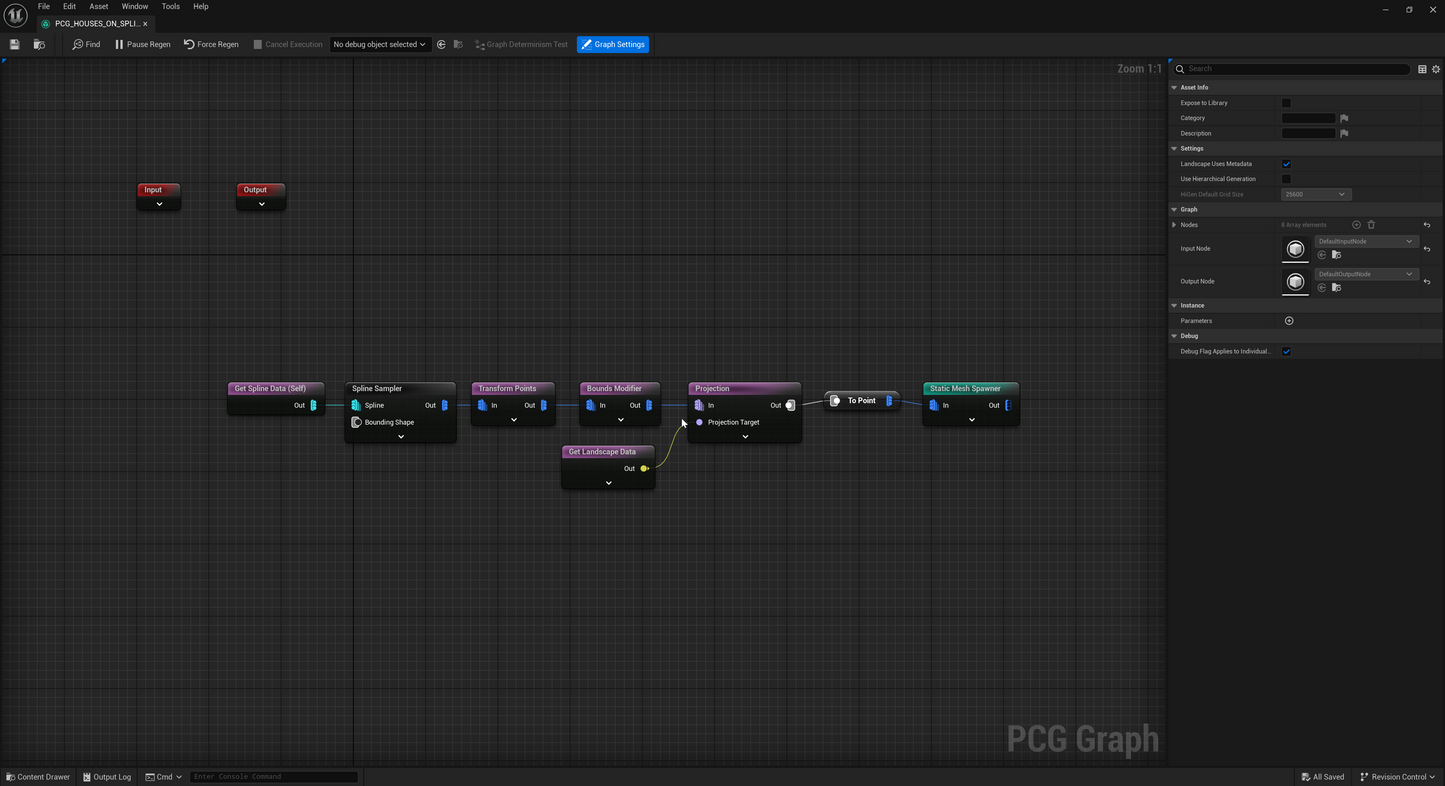Open the Help menu
This screenshot has height=786, width=1445.
click(200, 6)
